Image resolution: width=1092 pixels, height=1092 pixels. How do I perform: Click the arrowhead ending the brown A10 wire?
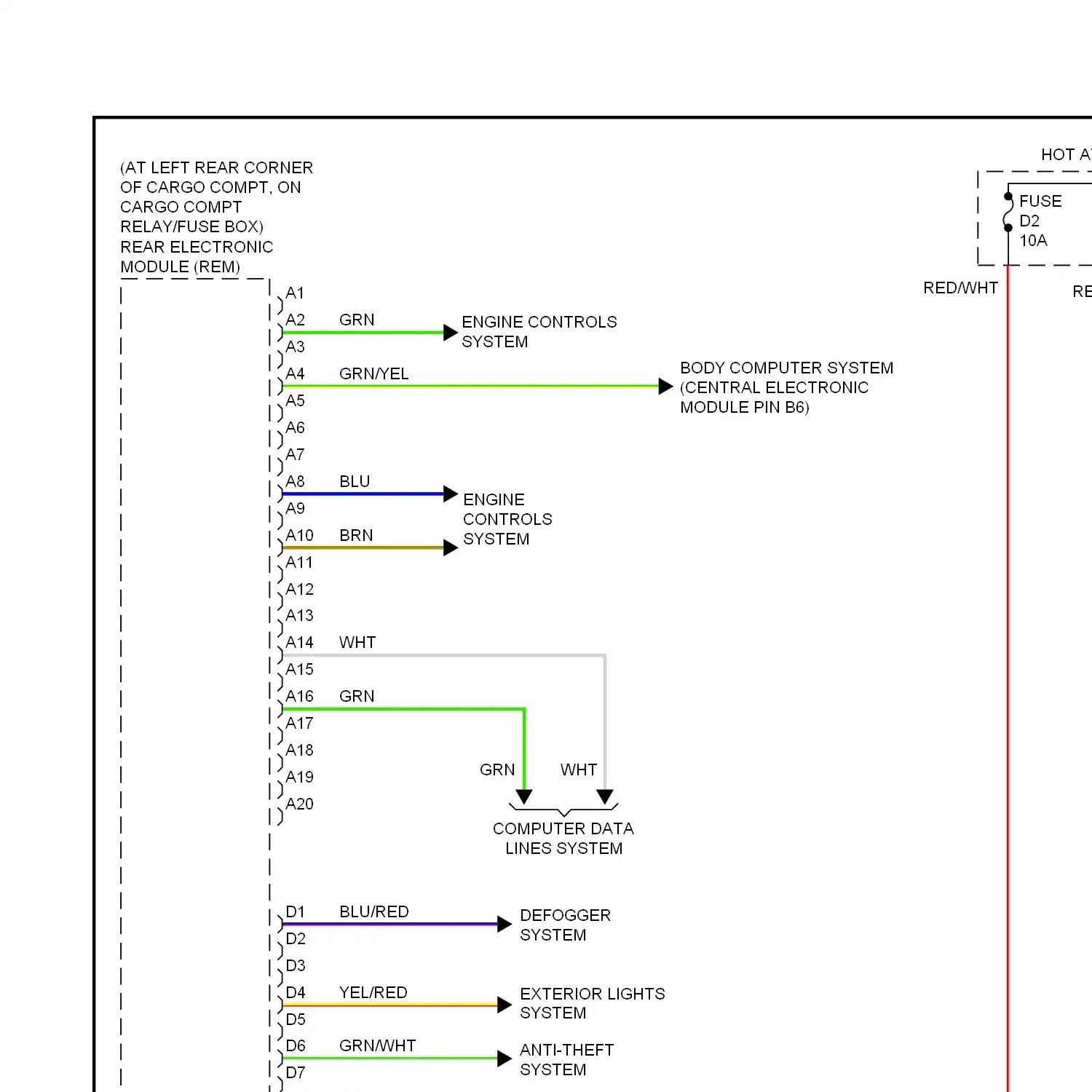(451, 548)
